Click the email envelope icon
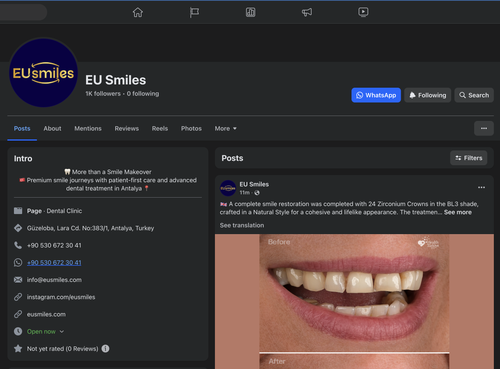The height and width of the screenshot is (369, 500). pyautogui.click(x=18, y=280)
